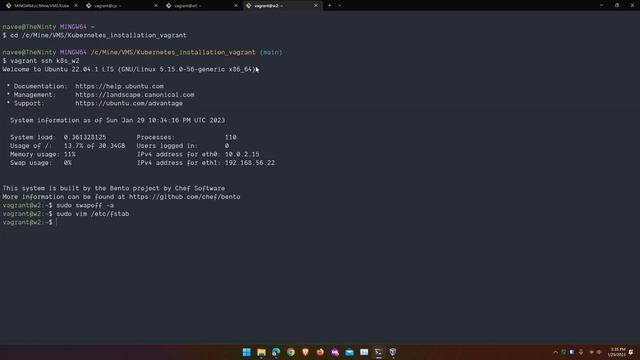Screen dimensions: 640x360
Task: Click the https://landscape.canonical.com link
Action: point(135,95)
